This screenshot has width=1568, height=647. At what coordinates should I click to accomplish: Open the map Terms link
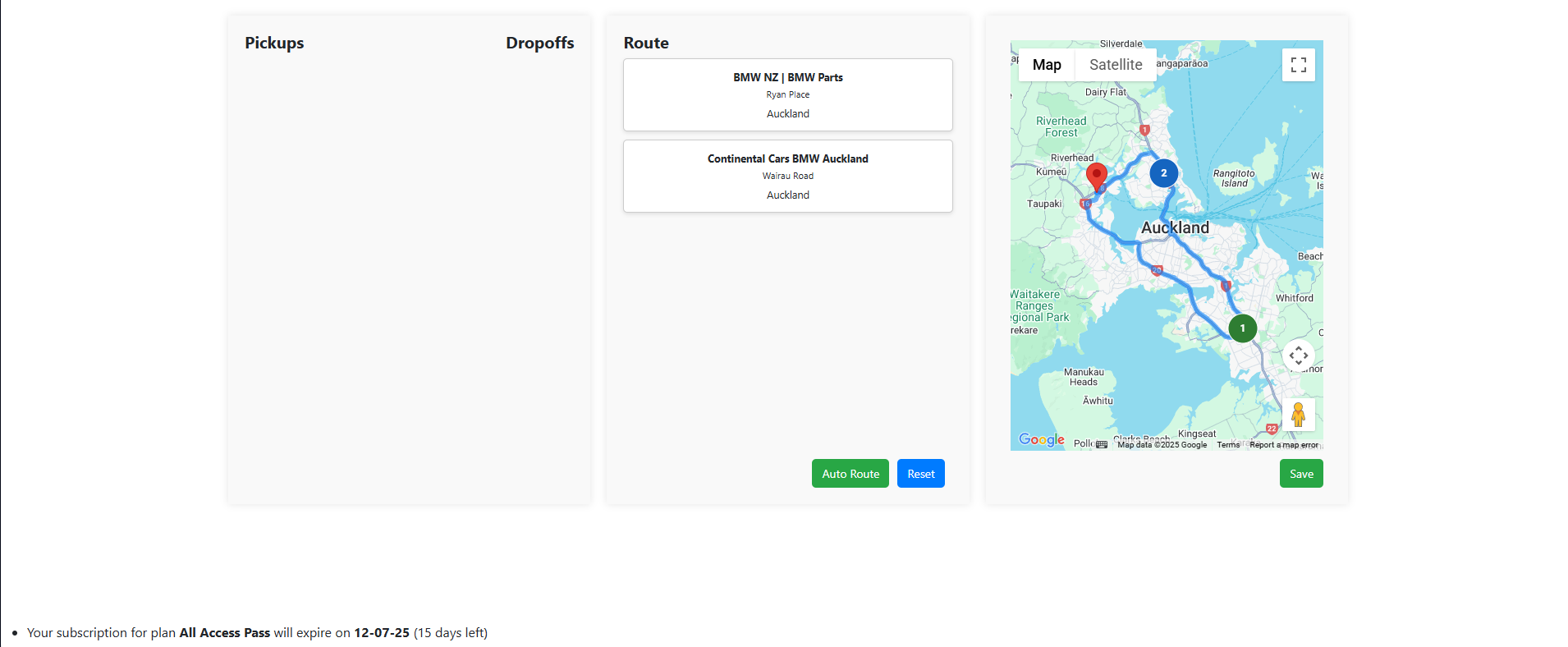(x=1228, y=445)
